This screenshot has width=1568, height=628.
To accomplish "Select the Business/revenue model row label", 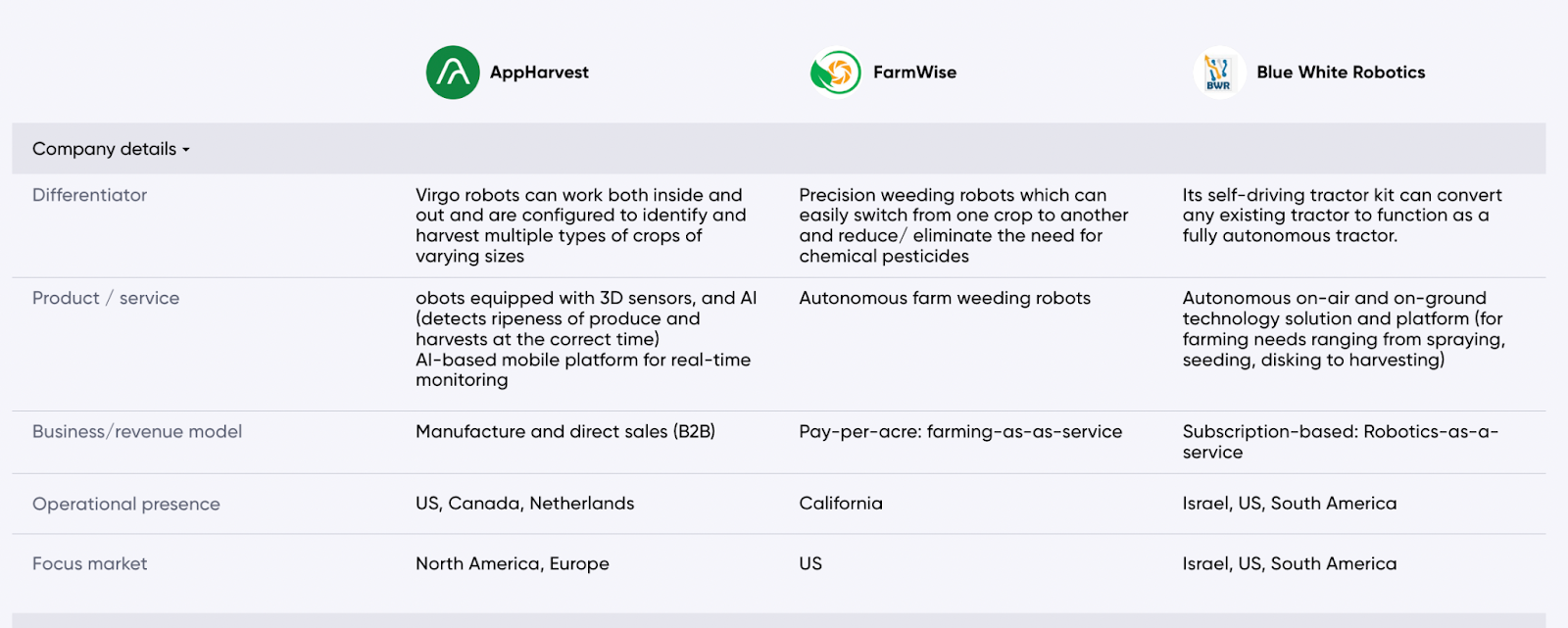I will coord(137,432).
